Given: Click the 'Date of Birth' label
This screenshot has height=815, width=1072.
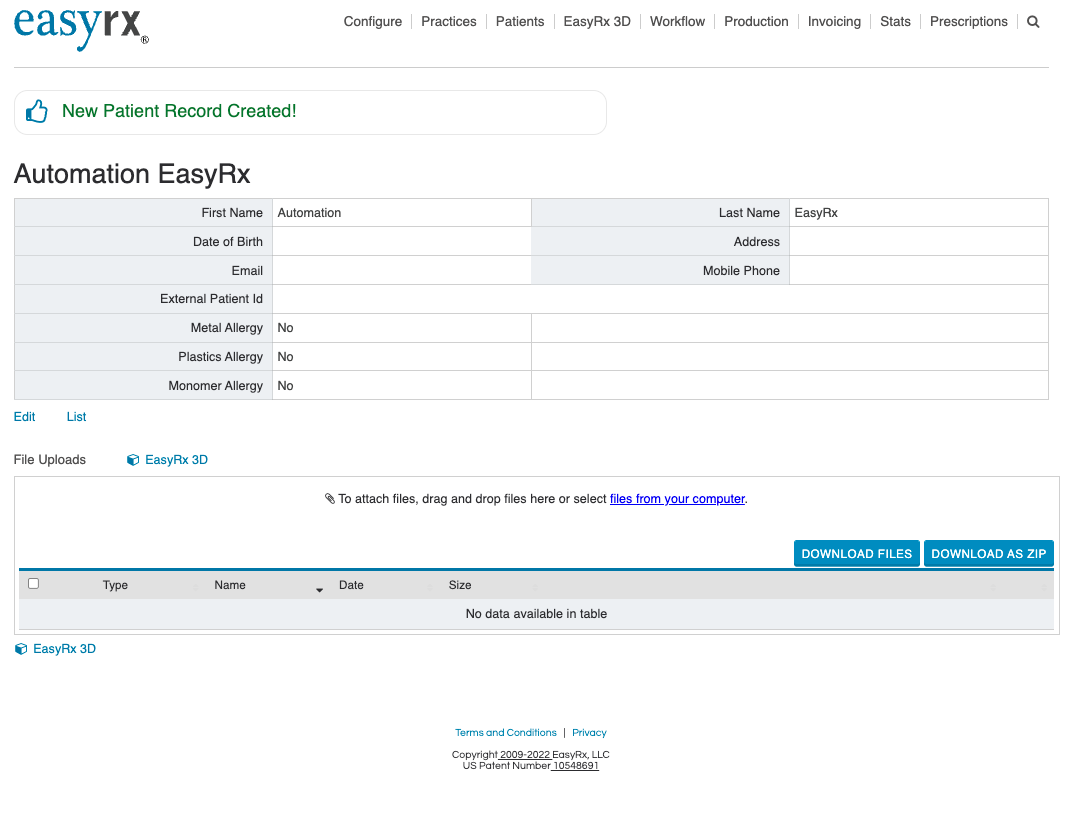Looking at the screenshot, I should pyautogui.click(x=228, y=242).
